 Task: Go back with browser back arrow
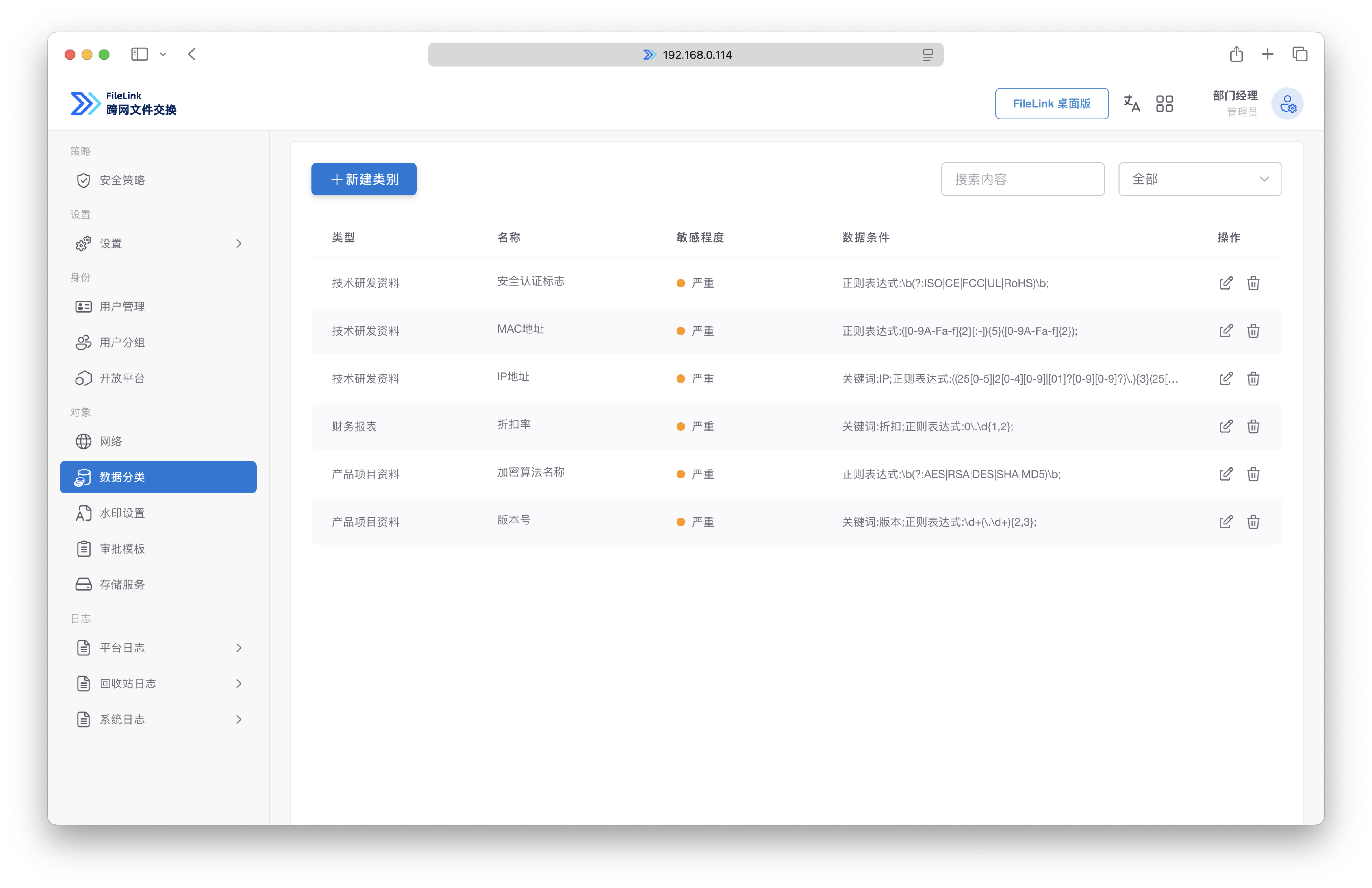click(x=192, y=54)
